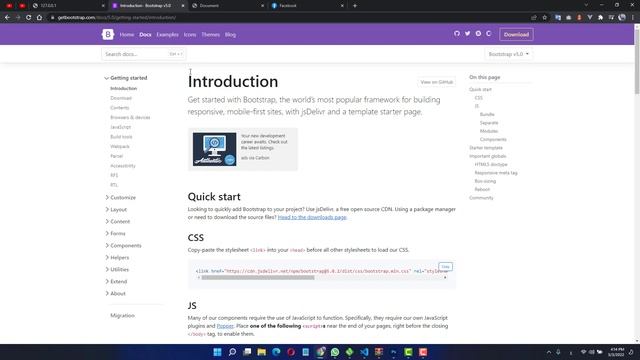This screenshot has height=360, width=640.
Task: Click the Download button
Action: tap(516, 34)
